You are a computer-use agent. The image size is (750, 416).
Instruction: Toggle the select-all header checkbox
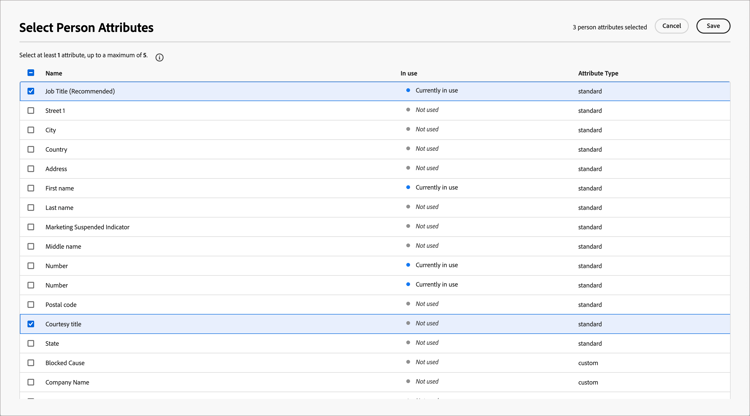[31, 73]
